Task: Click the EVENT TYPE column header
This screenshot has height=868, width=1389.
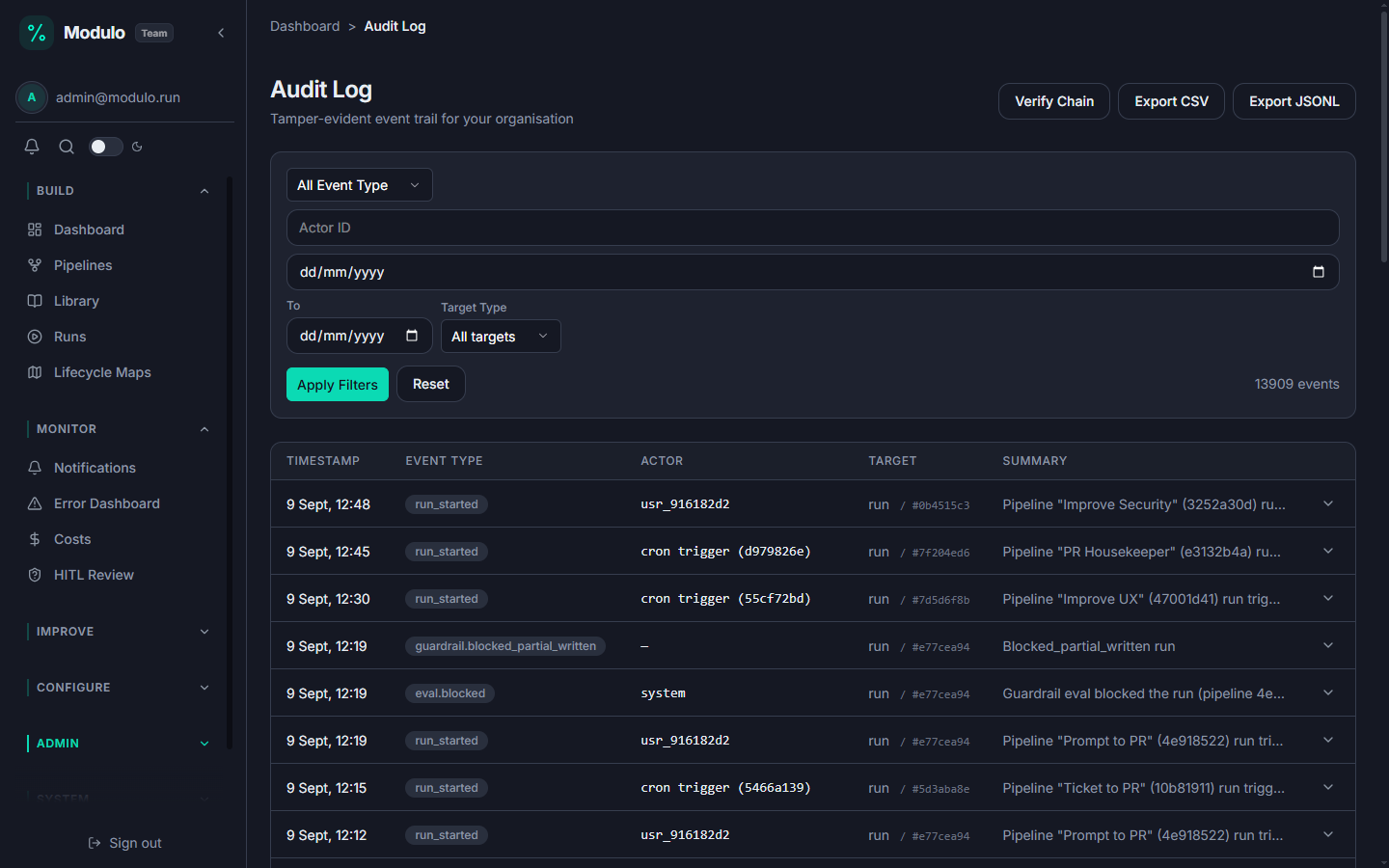Action: click(444, 461)
